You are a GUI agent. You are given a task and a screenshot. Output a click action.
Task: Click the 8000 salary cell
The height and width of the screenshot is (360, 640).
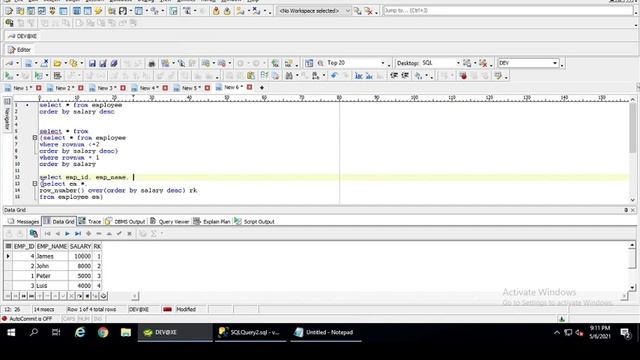[x=80, y=266]
